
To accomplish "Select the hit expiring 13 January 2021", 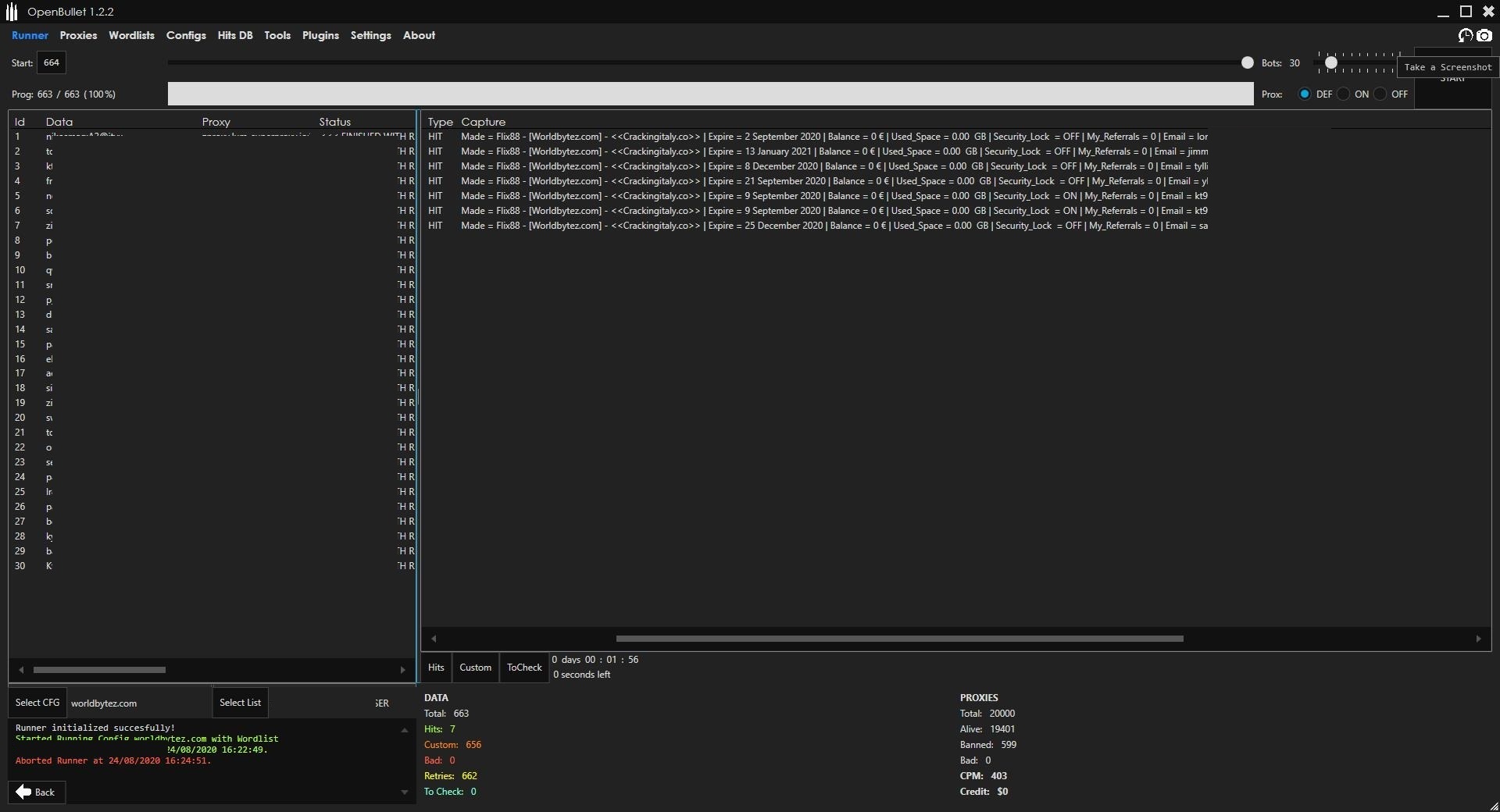I will pyautogui.click(x=817, y=151).
